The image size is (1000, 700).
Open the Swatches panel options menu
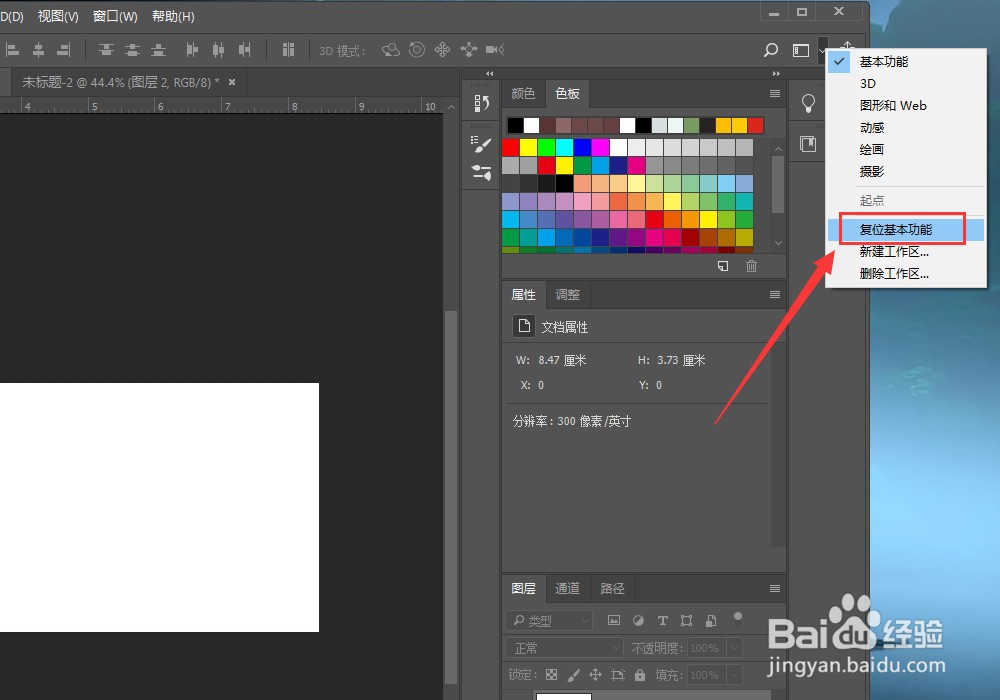click(x=775, y=94)
